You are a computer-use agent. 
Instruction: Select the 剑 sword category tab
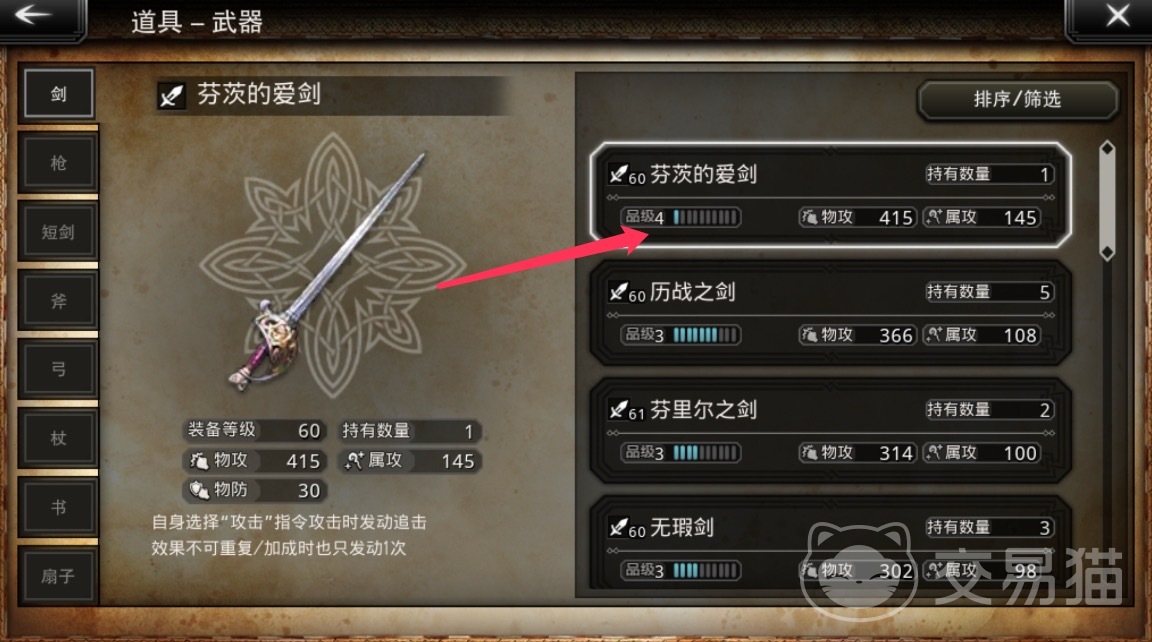point(59,94)
